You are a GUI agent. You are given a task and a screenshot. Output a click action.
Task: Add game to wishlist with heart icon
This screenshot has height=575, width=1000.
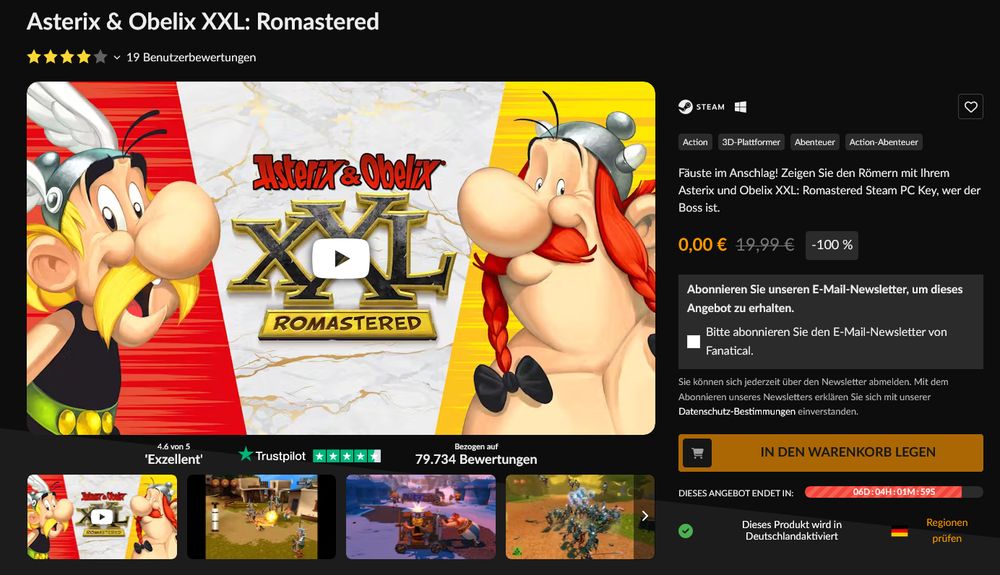click(970, 106)
